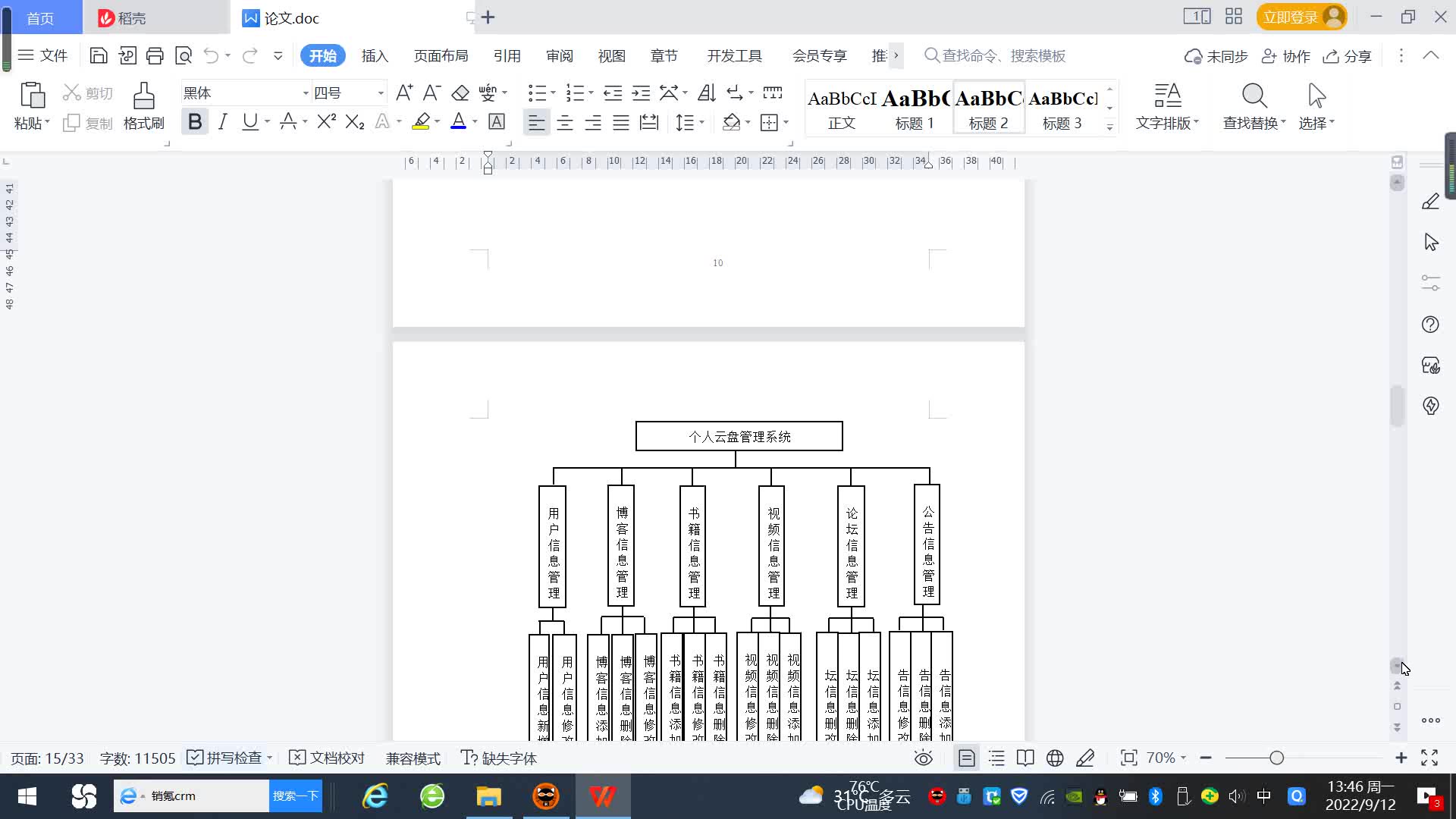Click 文档校对 in status bar
The image size is (1456, 819).
327,758
